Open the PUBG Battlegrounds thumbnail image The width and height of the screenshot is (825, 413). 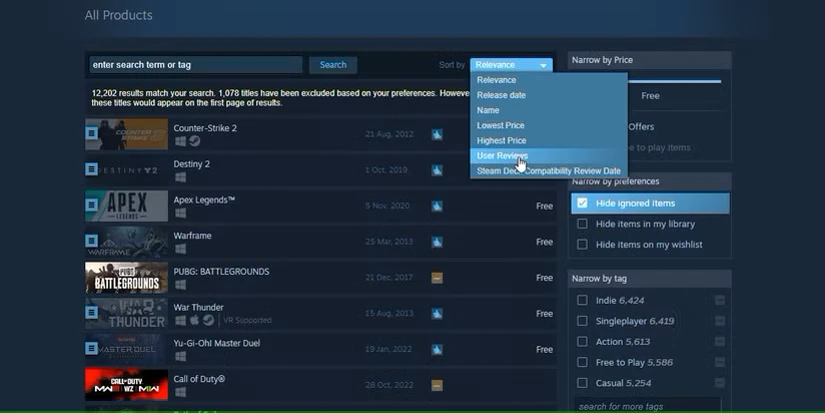(126, 277)
